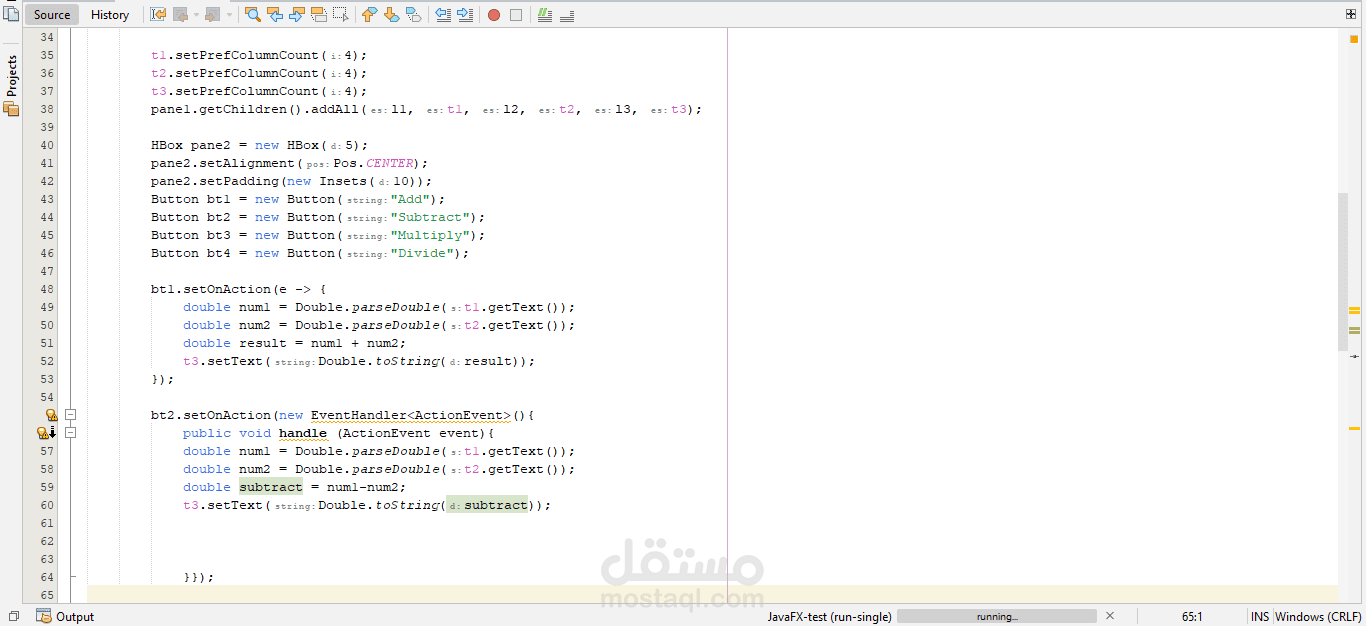
Task: Click the Shift Line Right icon
Action: point(466,14)
